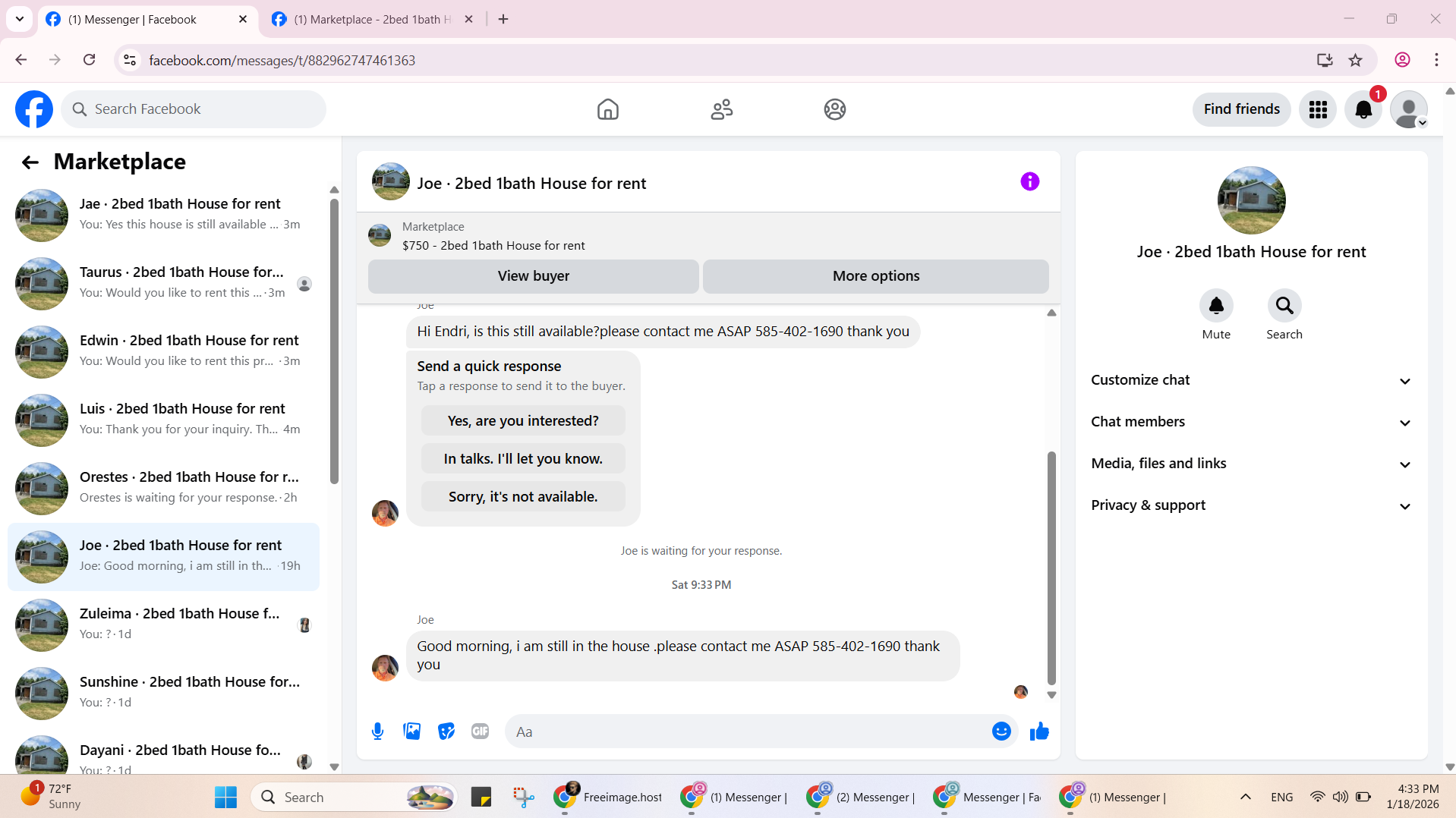Search within the conversation using the magnifier icon
Screen dimensions: 1456x818
[x=1284, y=305]
